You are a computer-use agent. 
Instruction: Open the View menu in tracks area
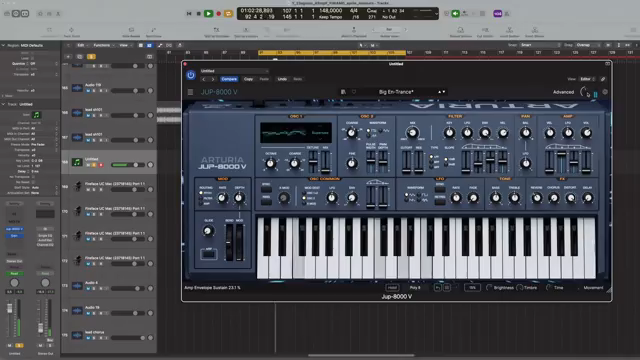(125, 45)
